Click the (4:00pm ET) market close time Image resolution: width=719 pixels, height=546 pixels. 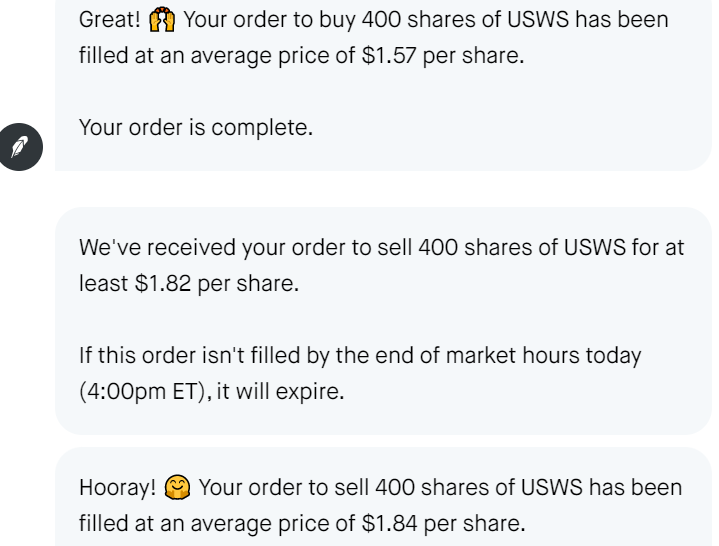point(142,391)
